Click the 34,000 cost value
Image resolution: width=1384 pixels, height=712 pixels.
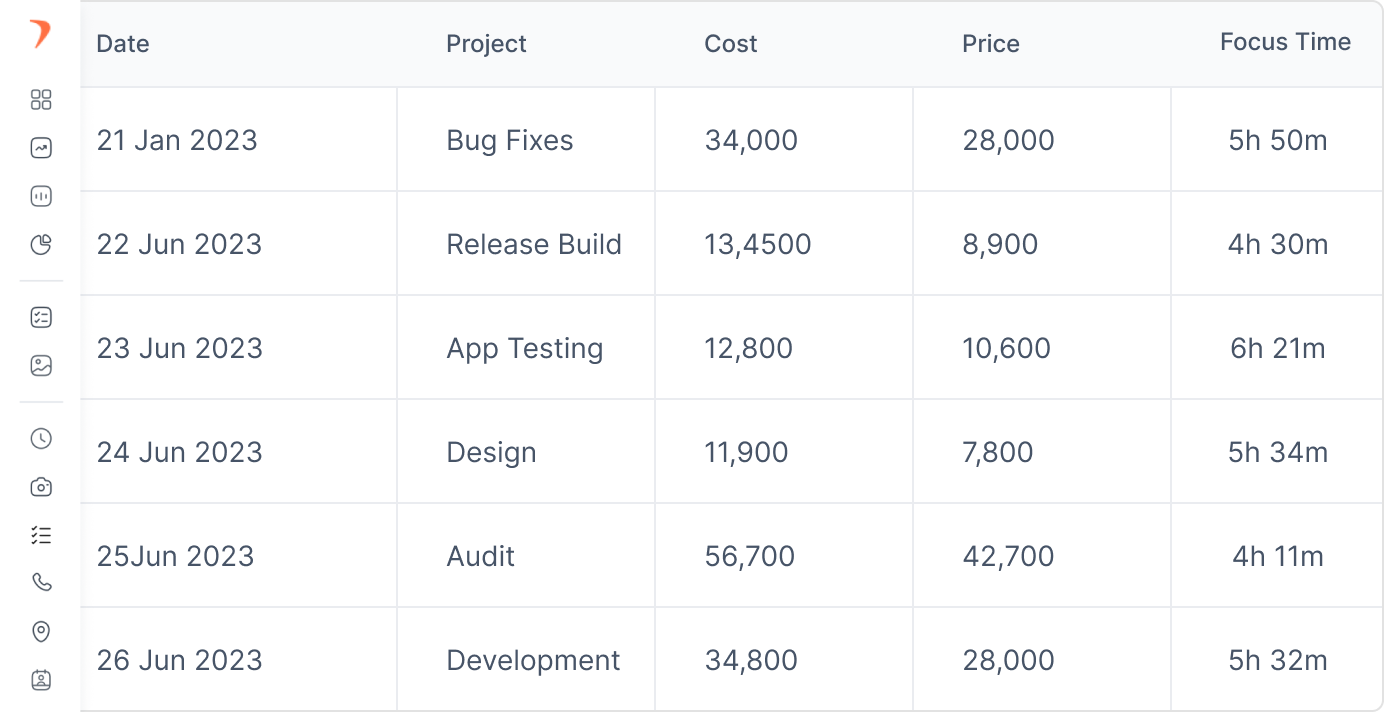(x=751, y=140)
